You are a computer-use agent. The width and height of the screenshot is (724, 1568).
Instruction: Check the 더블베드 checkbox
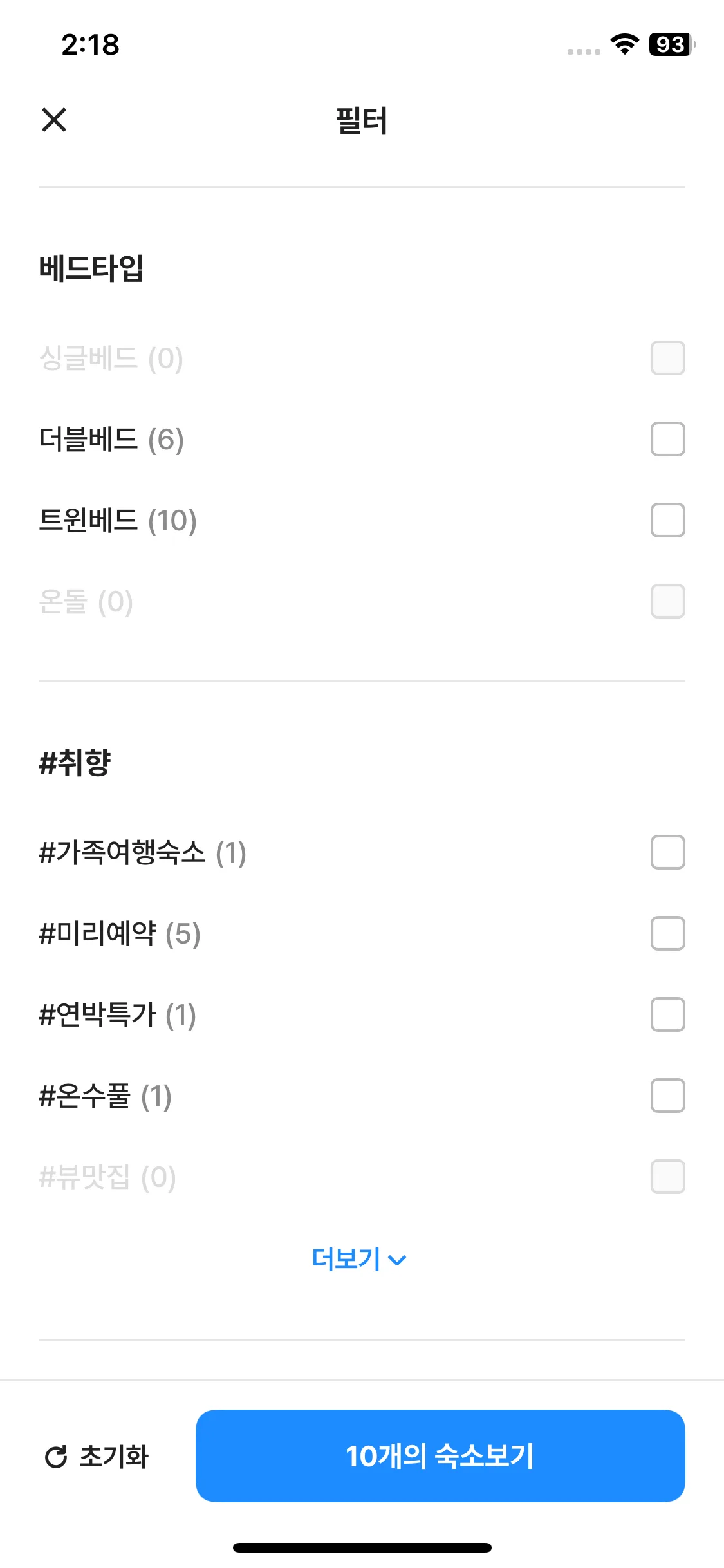click(x=667, y=439)
